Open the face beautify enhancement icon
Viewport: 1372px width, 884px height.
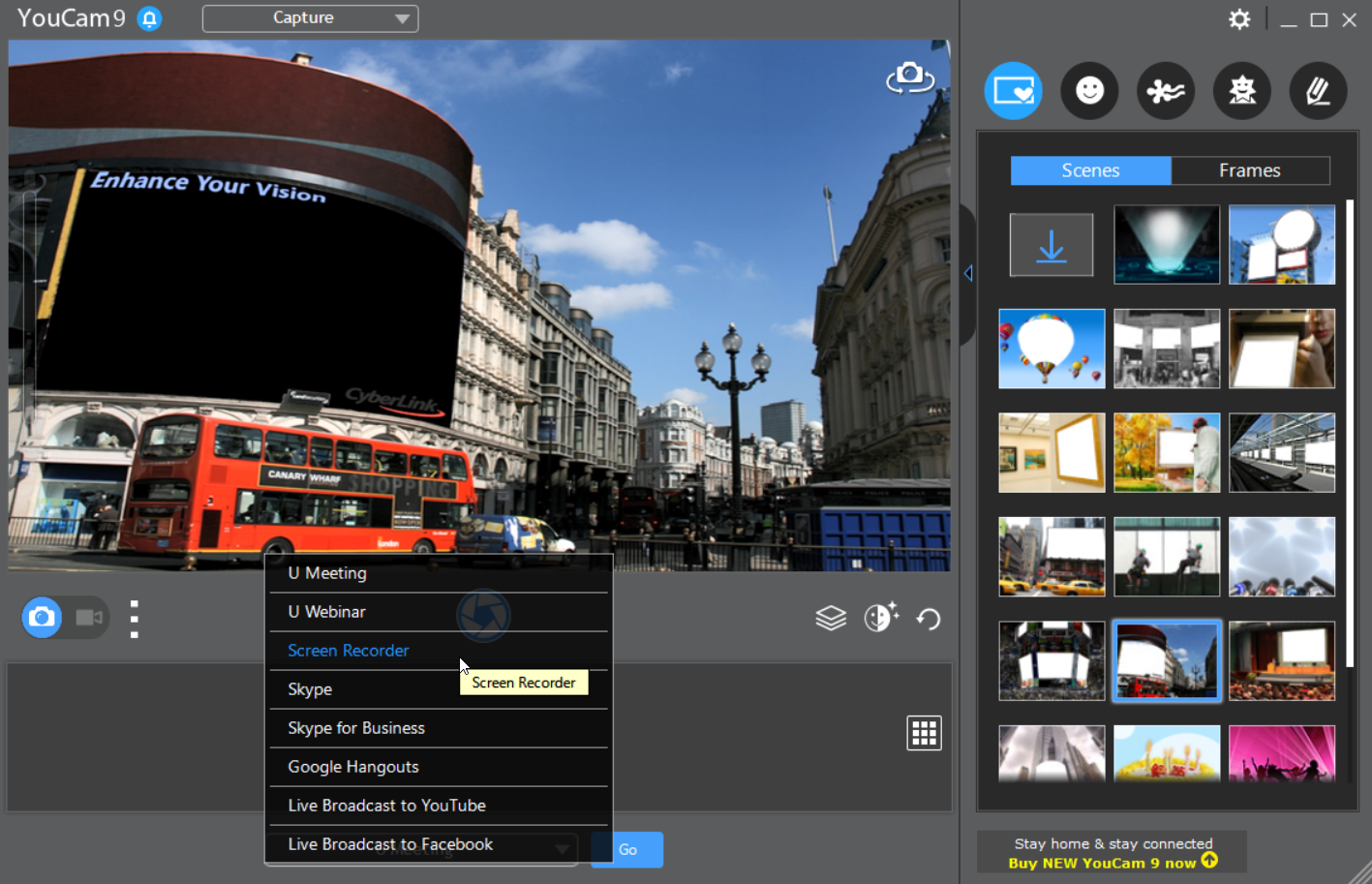pyautogui.click(x=881, y=617)
